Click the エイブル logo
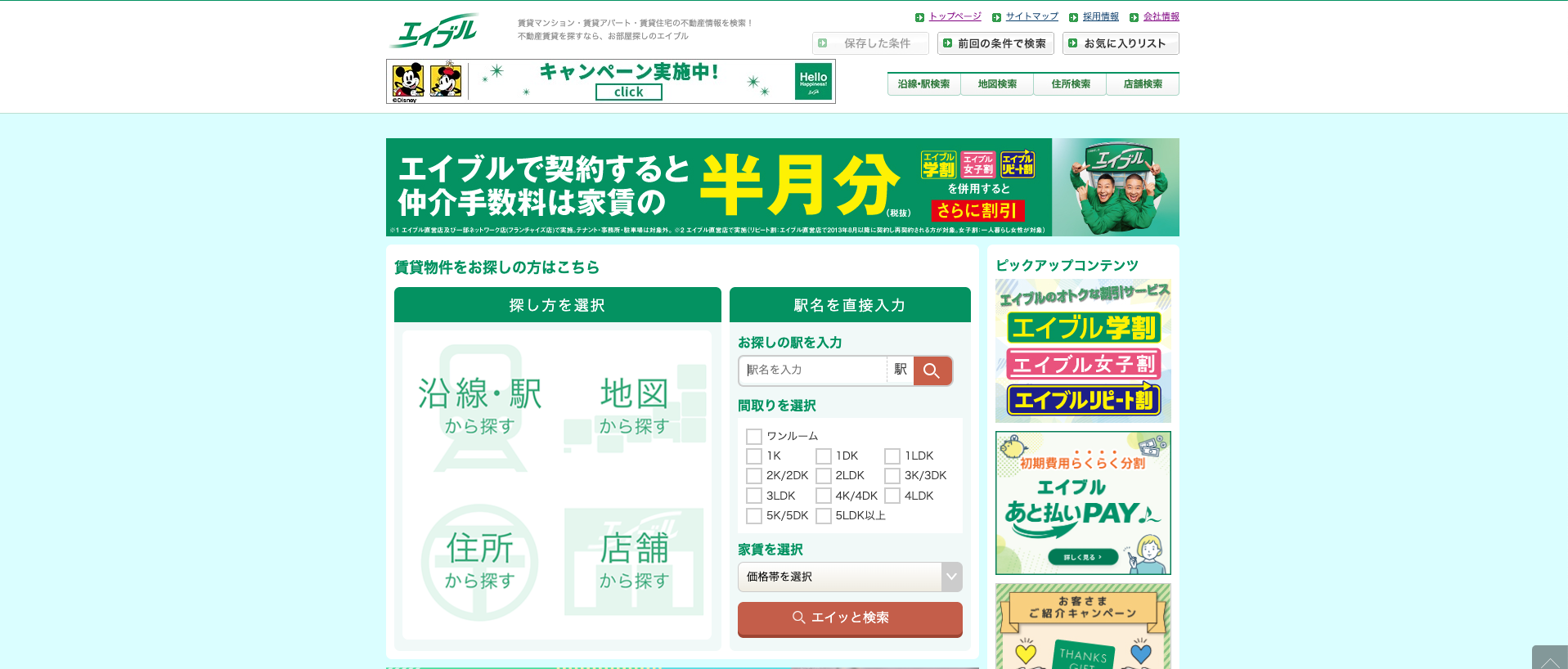 point(434,31)
